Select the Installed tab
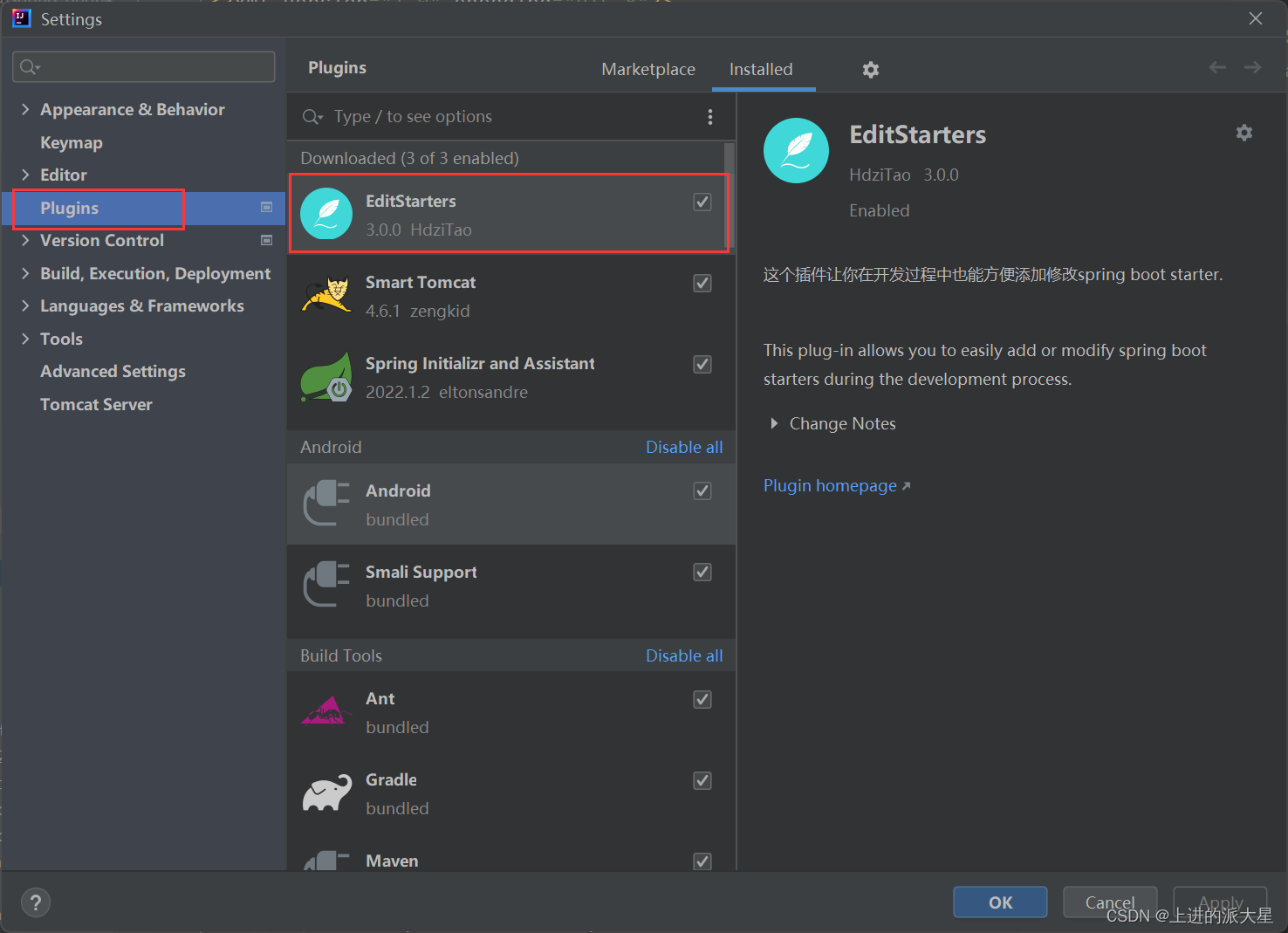The image size is (1288, 933). [x=761, y=69]
